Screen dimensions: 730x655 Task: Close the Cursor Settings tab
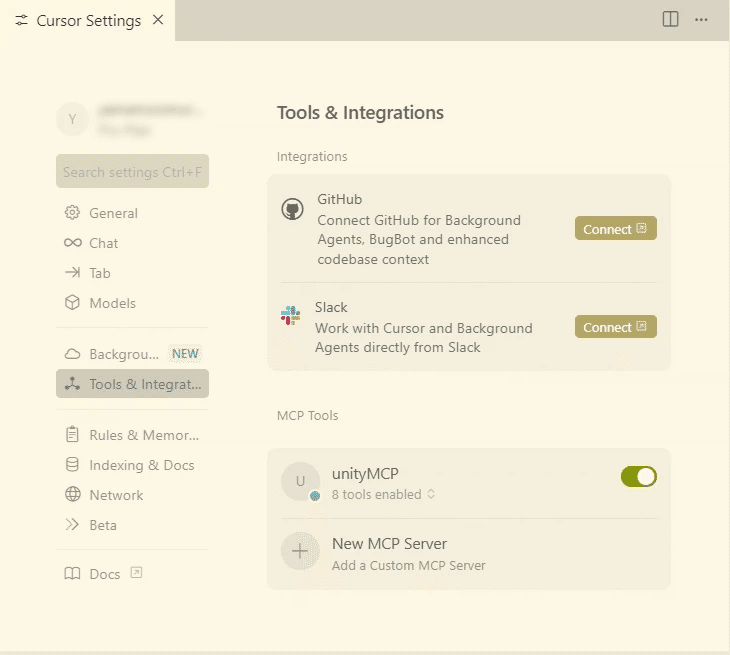coord(158,20)
